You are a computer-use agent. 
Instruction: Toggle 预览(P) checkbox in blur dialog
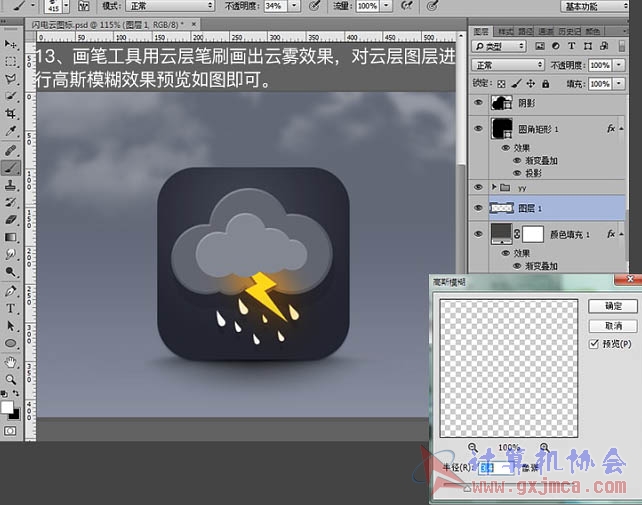(x=594, y=344)
